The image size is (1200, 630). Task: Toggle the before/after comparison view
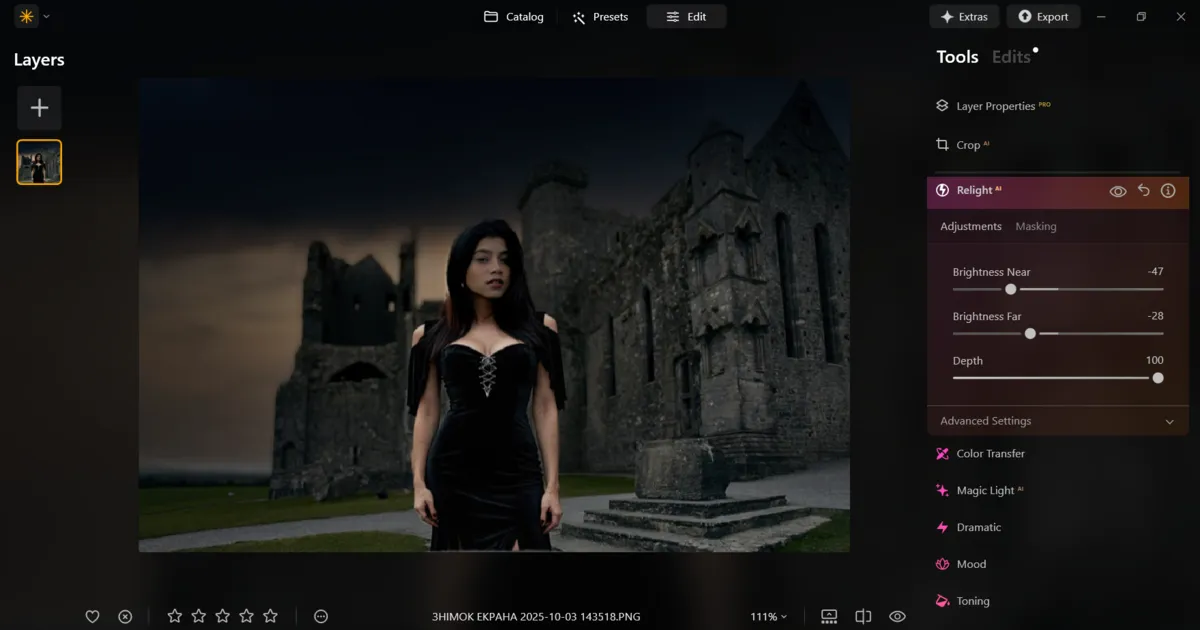tap(863, 616)
